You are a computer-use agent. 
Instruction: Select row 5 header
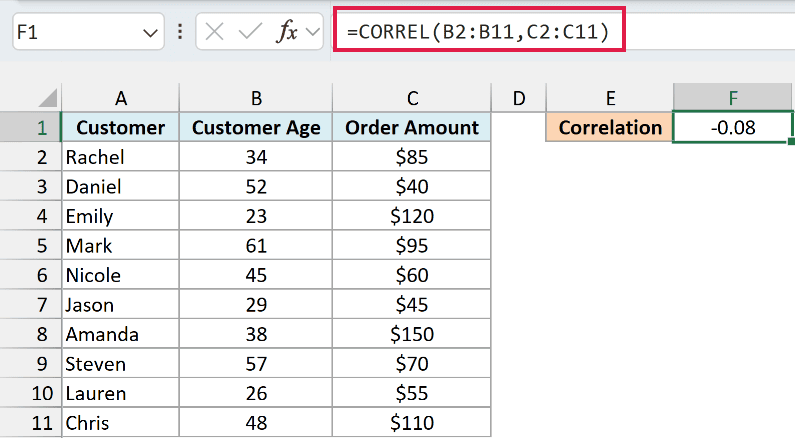coord(30,246)
